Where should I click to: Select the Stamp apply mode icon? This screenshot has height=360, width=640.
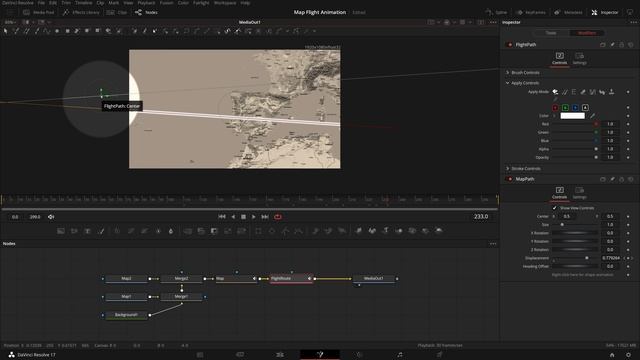click(x=611, y=92)
